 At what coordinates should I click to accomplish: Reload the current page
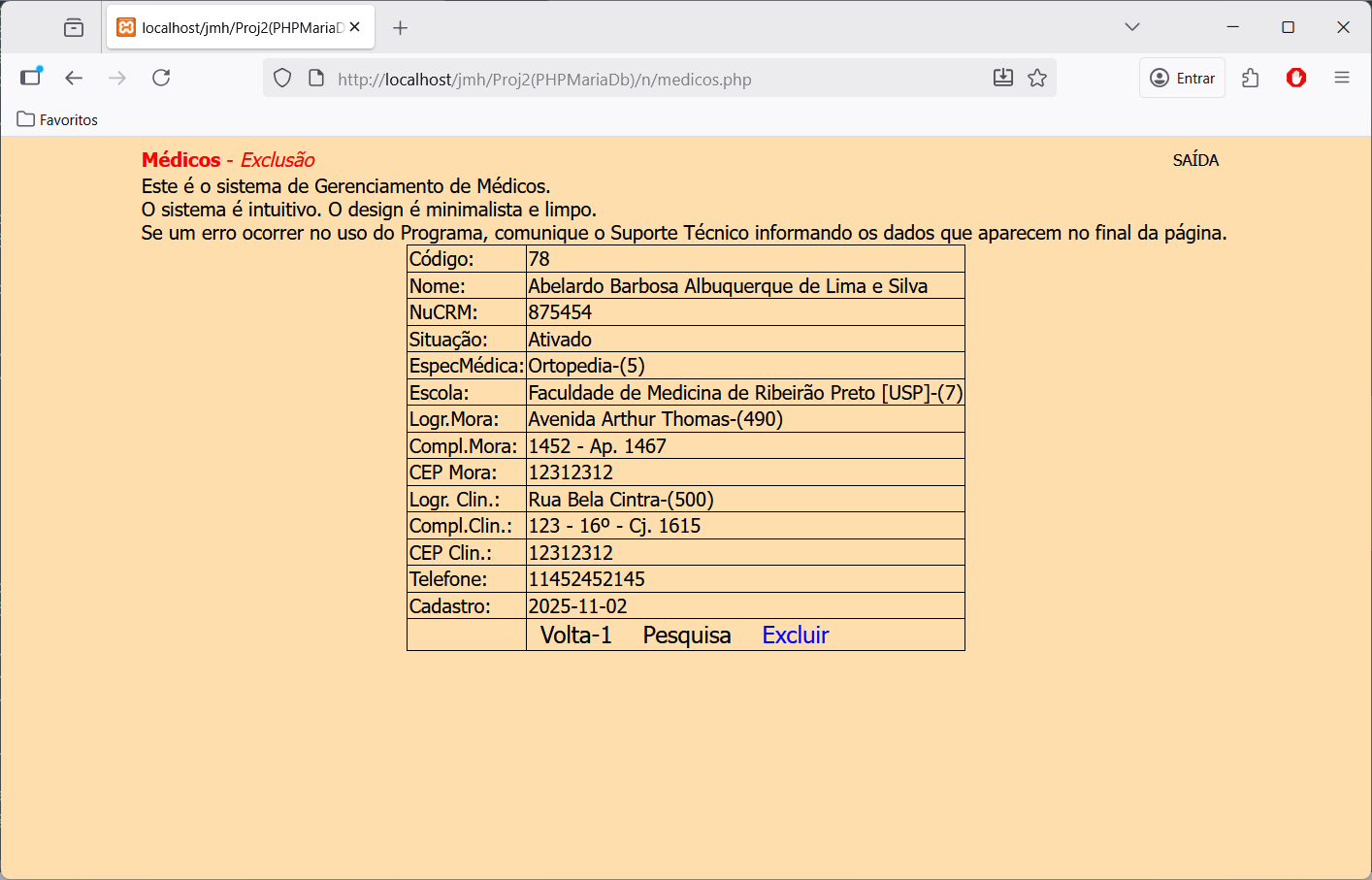pyautogui.click(x=161, y=78)
